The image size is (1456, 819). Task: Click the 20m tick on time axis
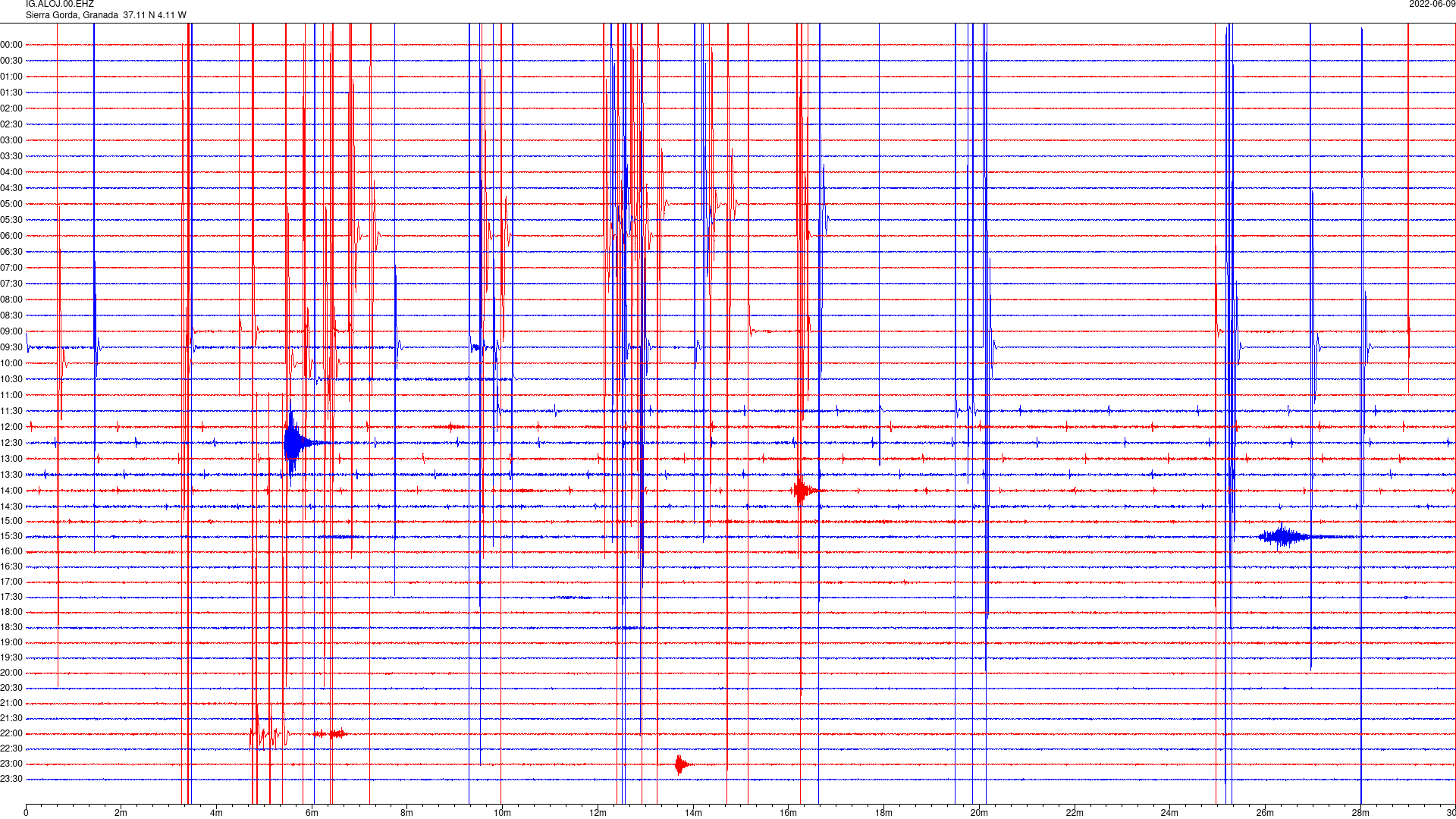point(979,813)
